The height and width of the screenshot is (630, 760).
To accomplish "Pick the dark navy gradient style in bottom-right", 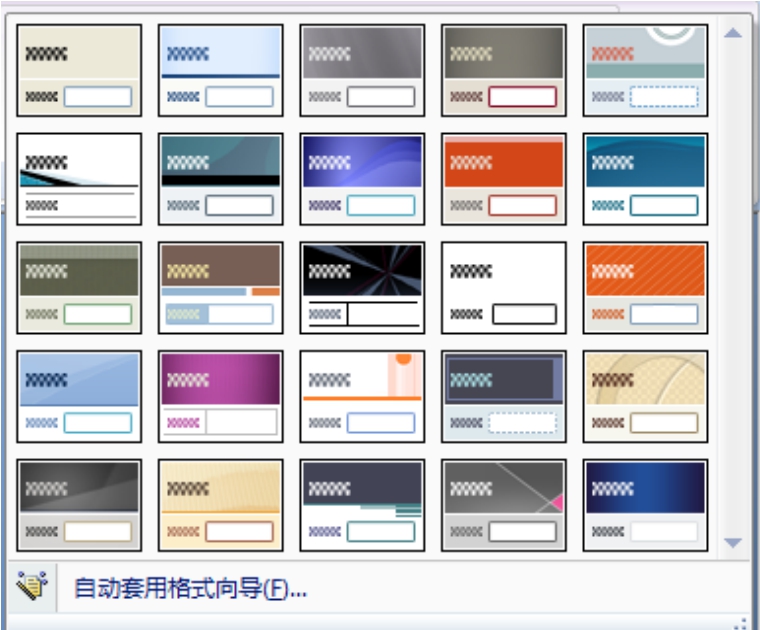I will pyautogui.click(x=646, y=505).
